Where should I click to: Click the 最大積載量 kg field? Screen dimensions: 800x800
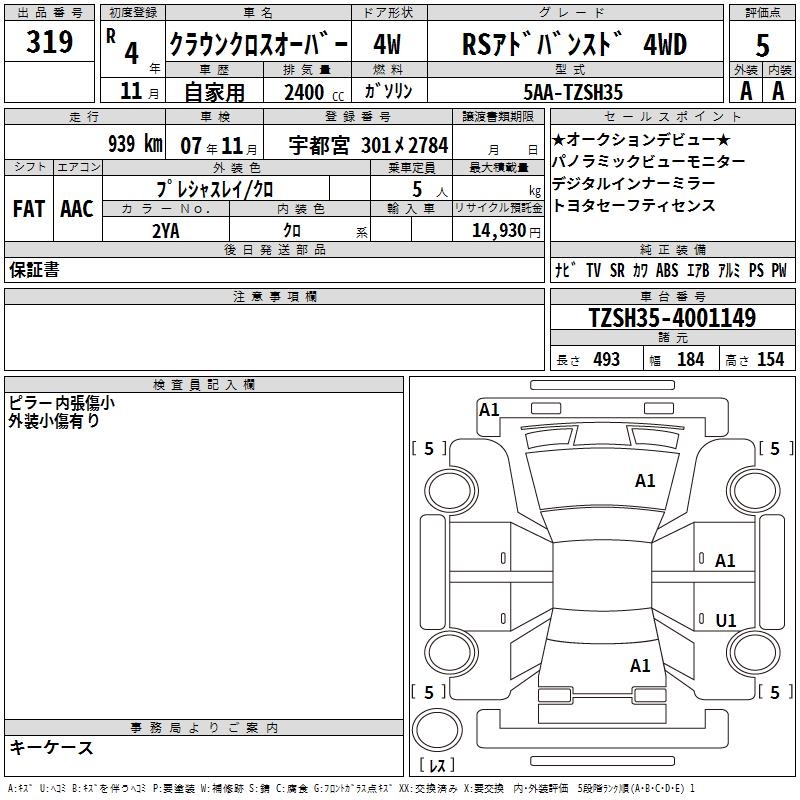(498, 188)
